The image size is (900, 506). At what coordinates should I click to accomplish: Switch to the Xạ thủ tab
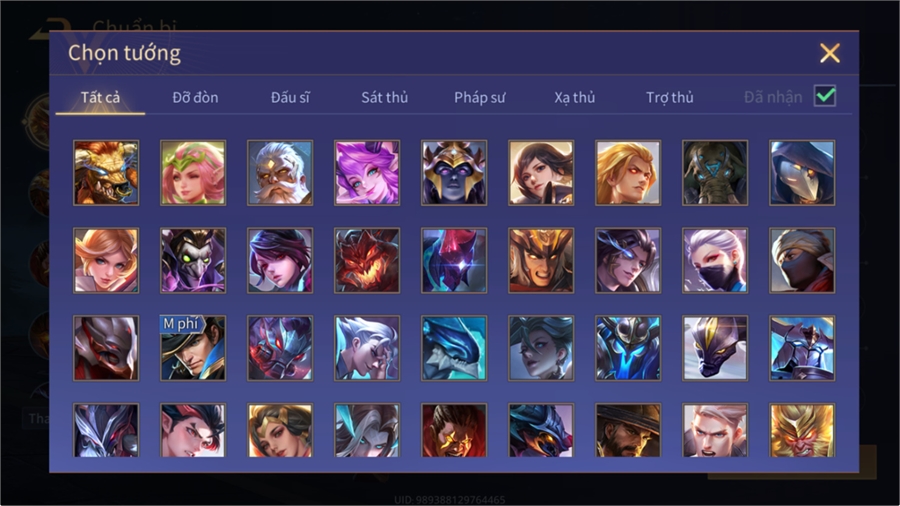[x=575, y=98]
